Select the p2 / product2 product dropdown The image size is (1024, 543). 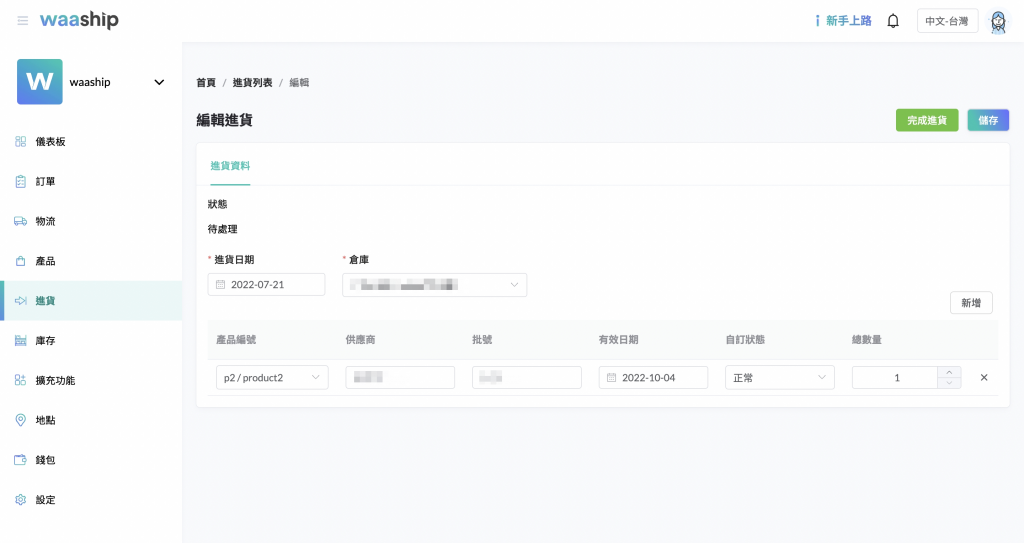coord(271,377)
